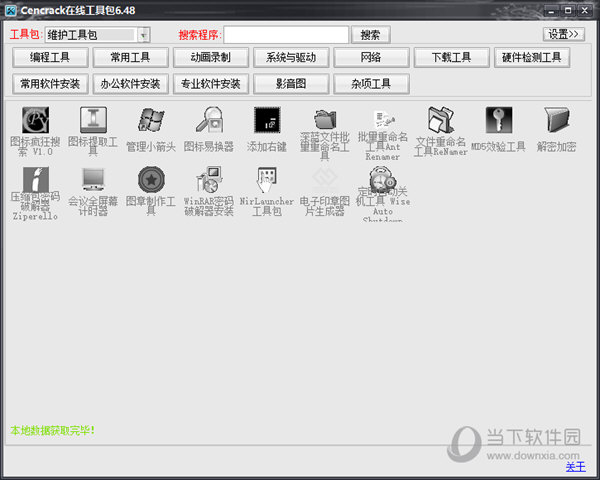Click the 搜索 button
This screenshot has height=480, width=600.
(x=370, y=35)
